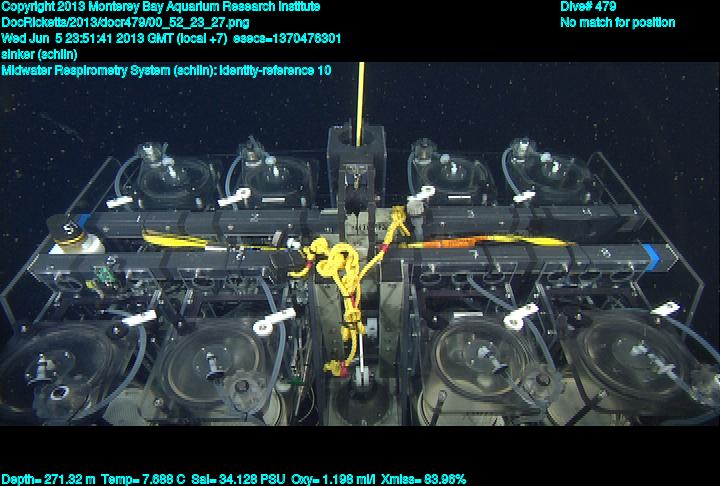Click the vertical yellow tether line
This screenshot has height=486, width=720.
(x=361, y=100)
